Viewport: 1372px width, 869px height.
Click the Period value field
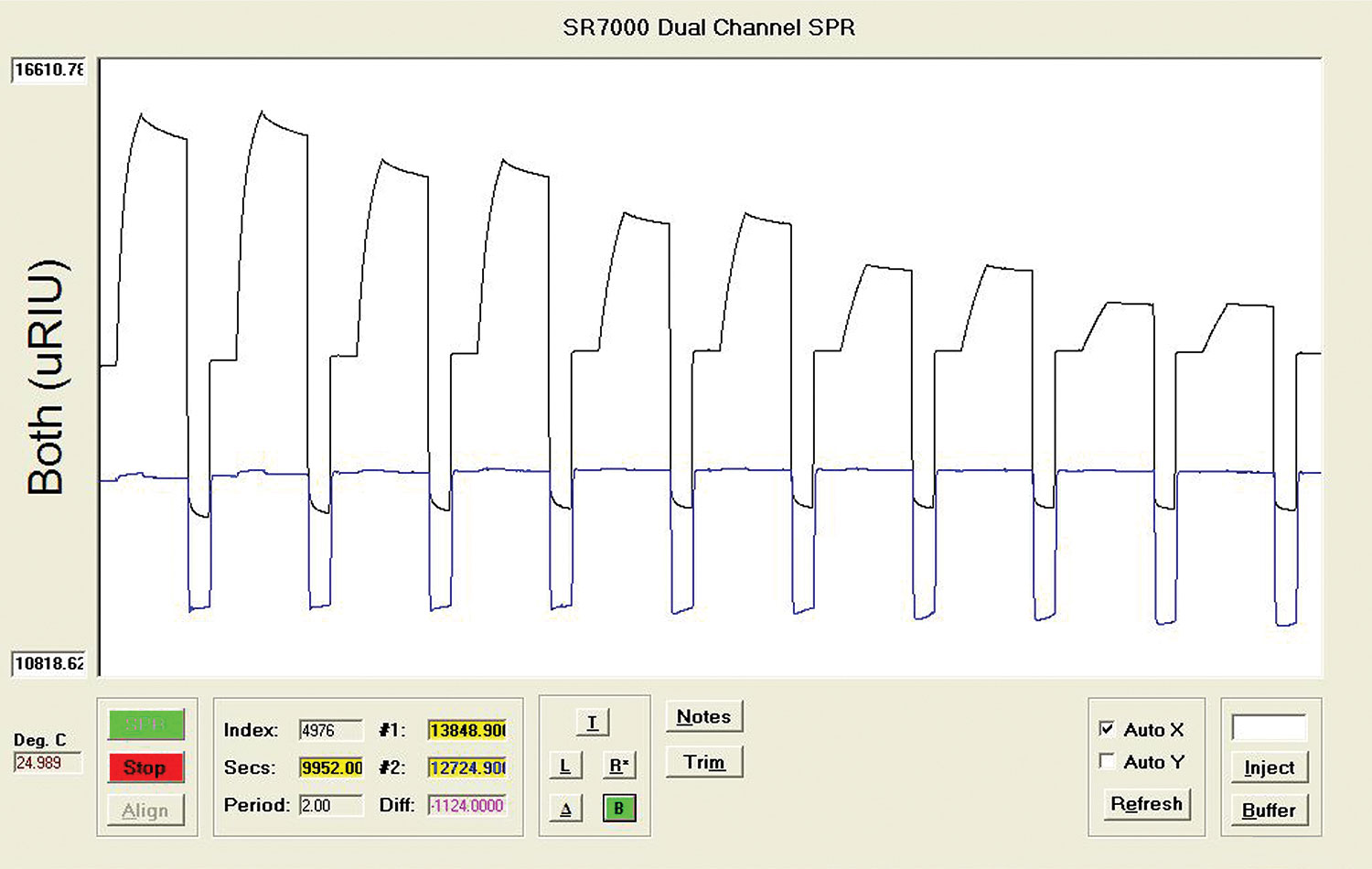point(330,806)
